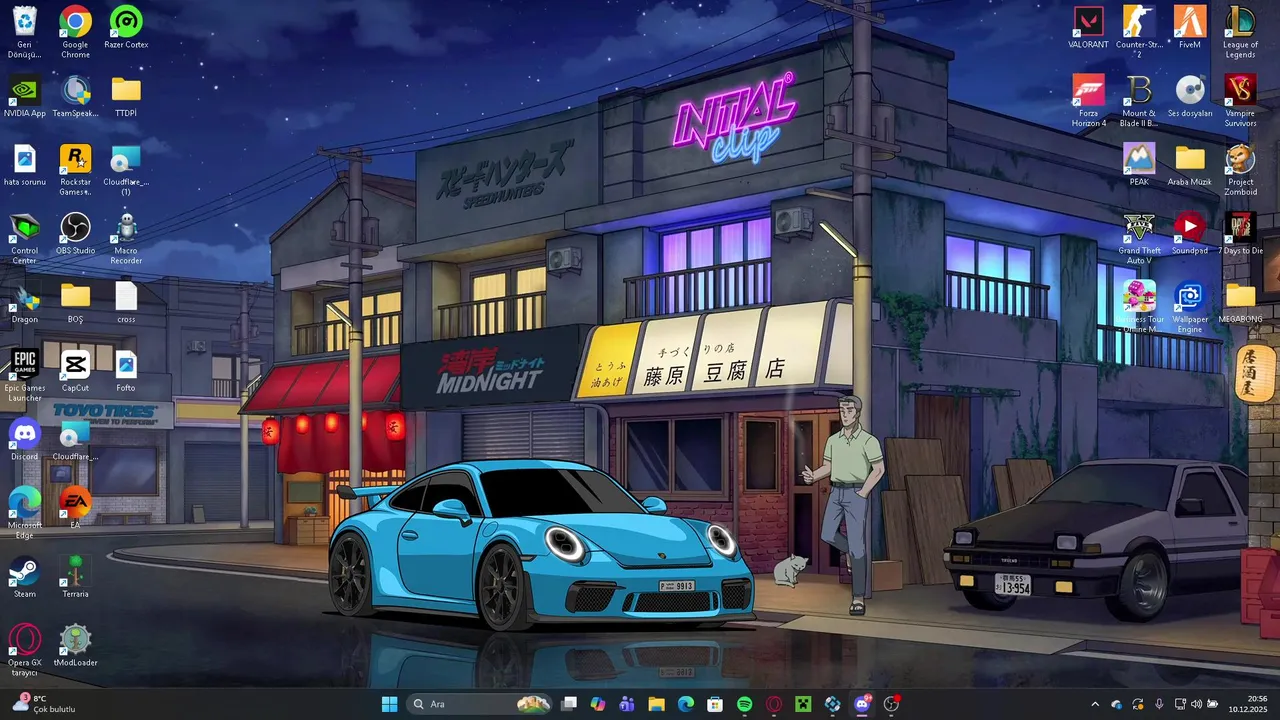
Task: Select the MEGABONG folder on desktop
Action: click(1241, 302)
